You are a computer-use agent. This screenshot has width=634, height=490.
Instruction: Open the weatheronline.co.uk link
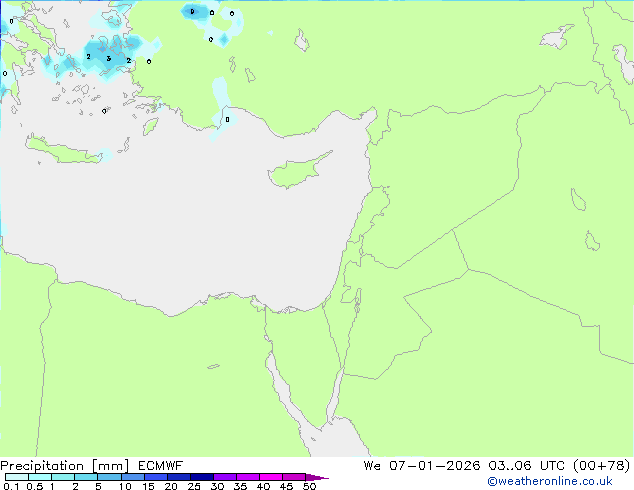pos(550,481)
